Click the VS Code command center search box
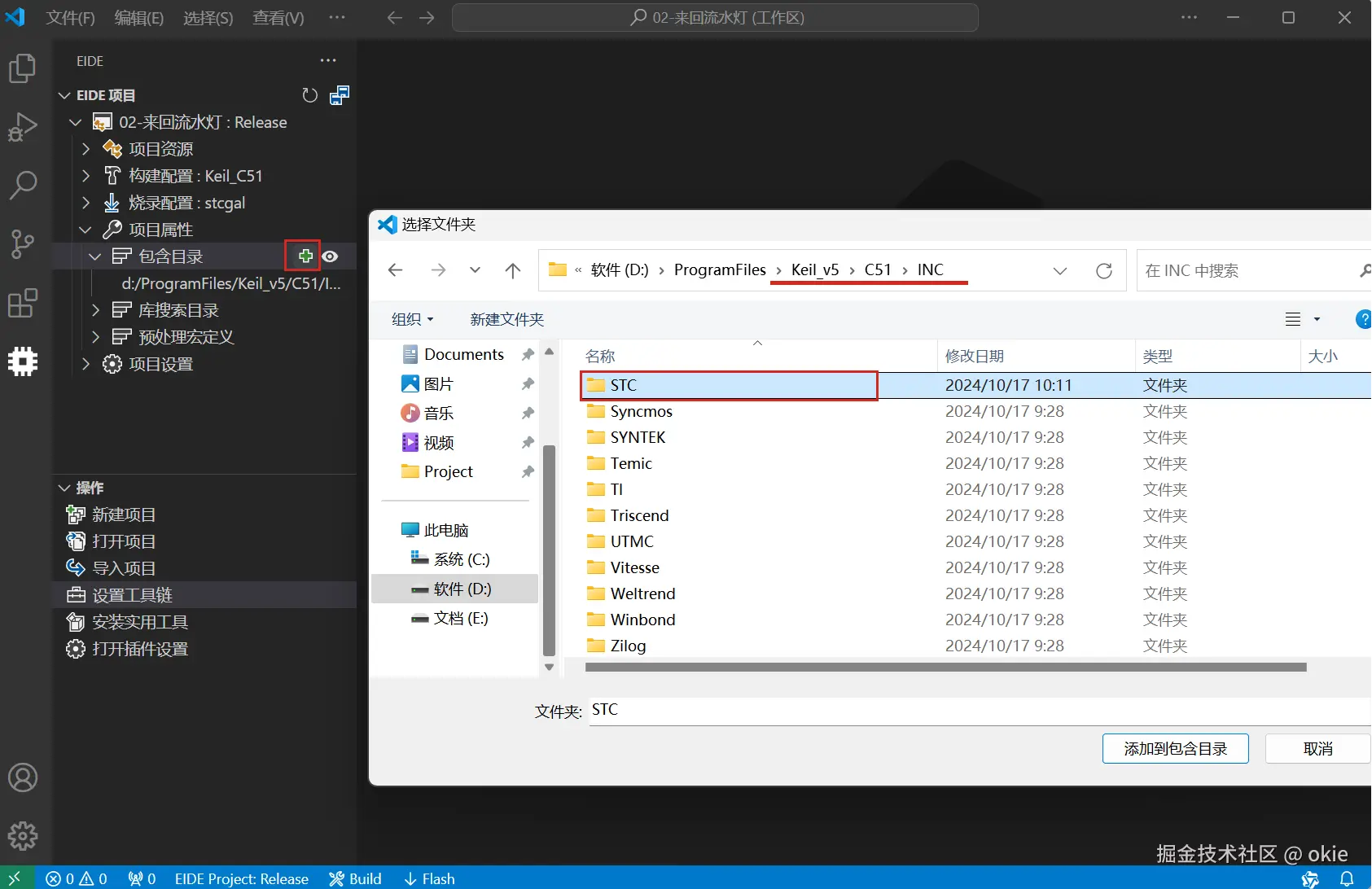The height and width of the screenshot is (889, 1372). coord(715,17)
